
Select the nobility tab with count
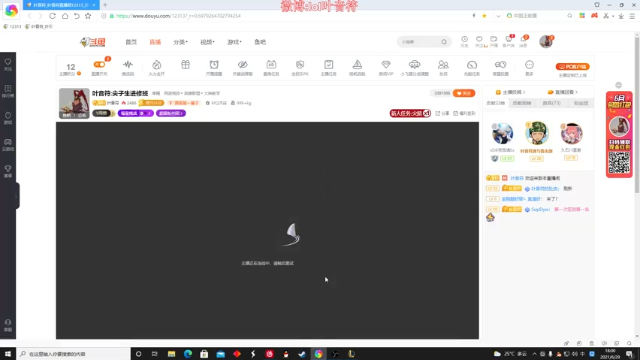point(551,103)
